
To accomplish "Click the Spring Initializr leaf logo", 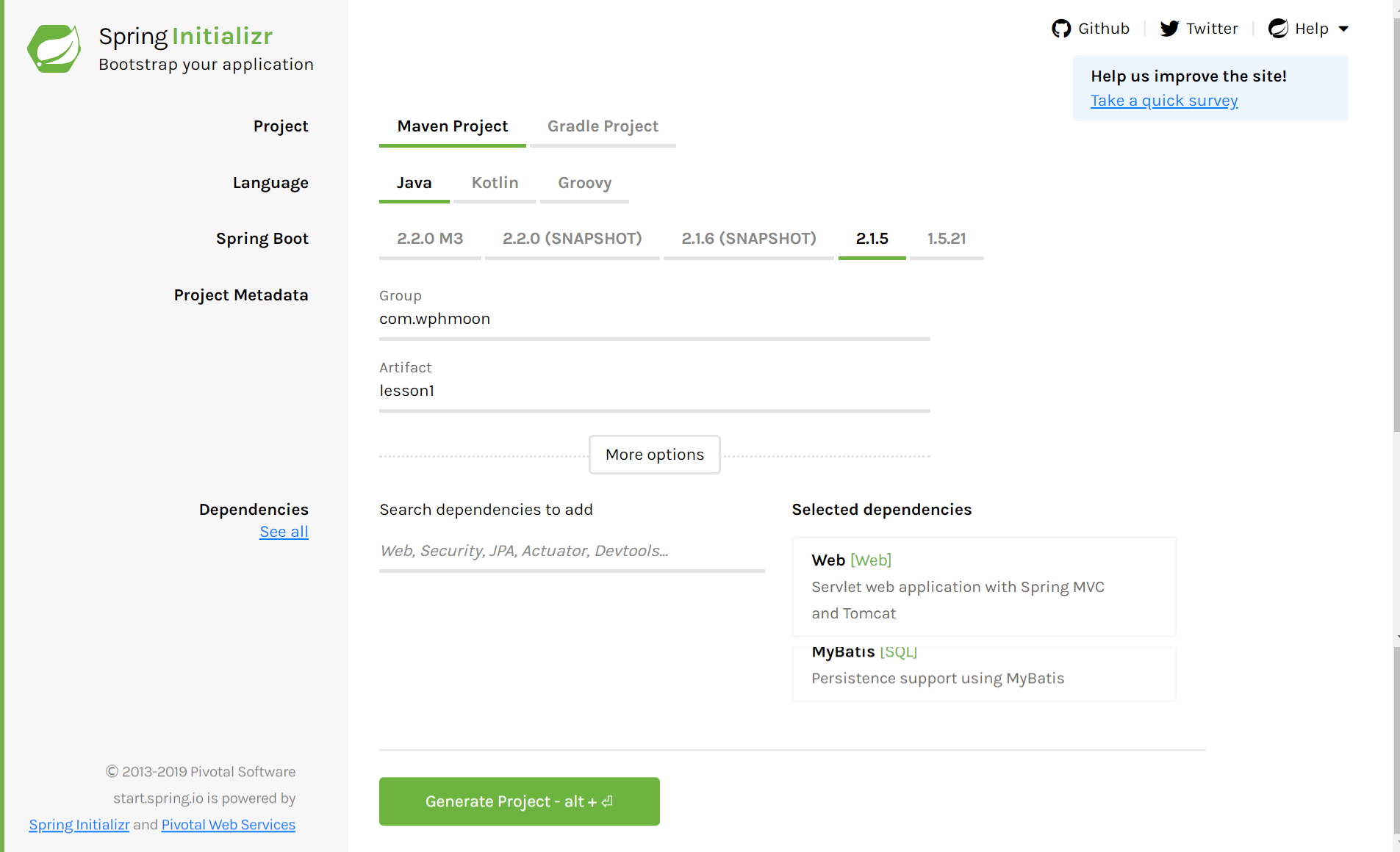I will coord(54,48).
